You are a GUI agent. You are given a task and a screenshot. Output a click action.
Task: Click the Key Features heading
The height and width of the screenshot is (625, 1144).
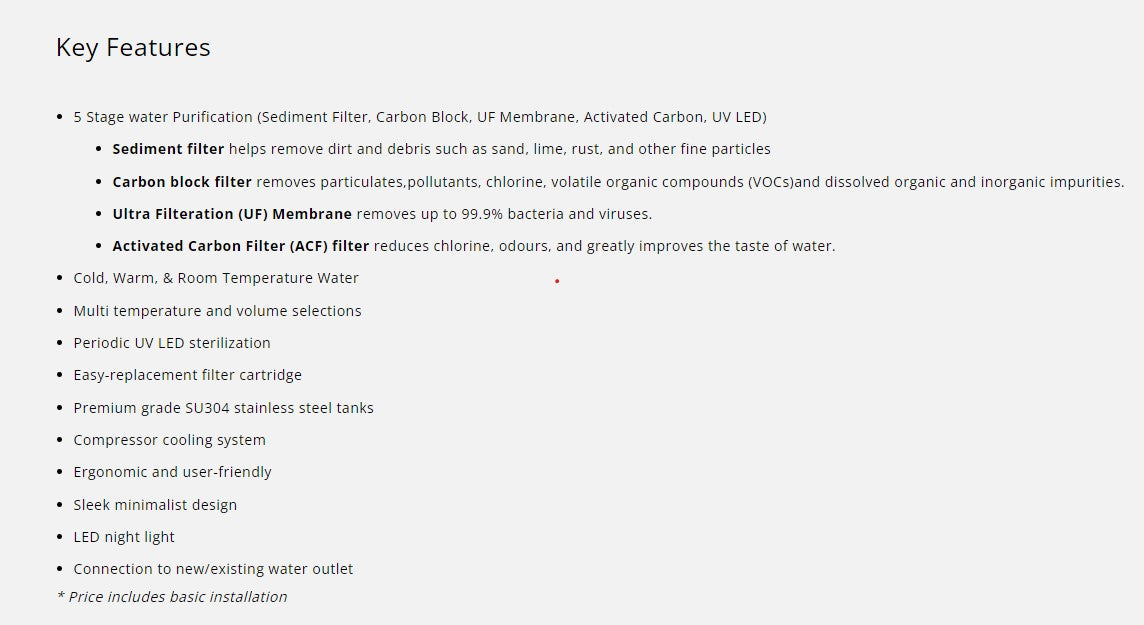tap(133, 48)
